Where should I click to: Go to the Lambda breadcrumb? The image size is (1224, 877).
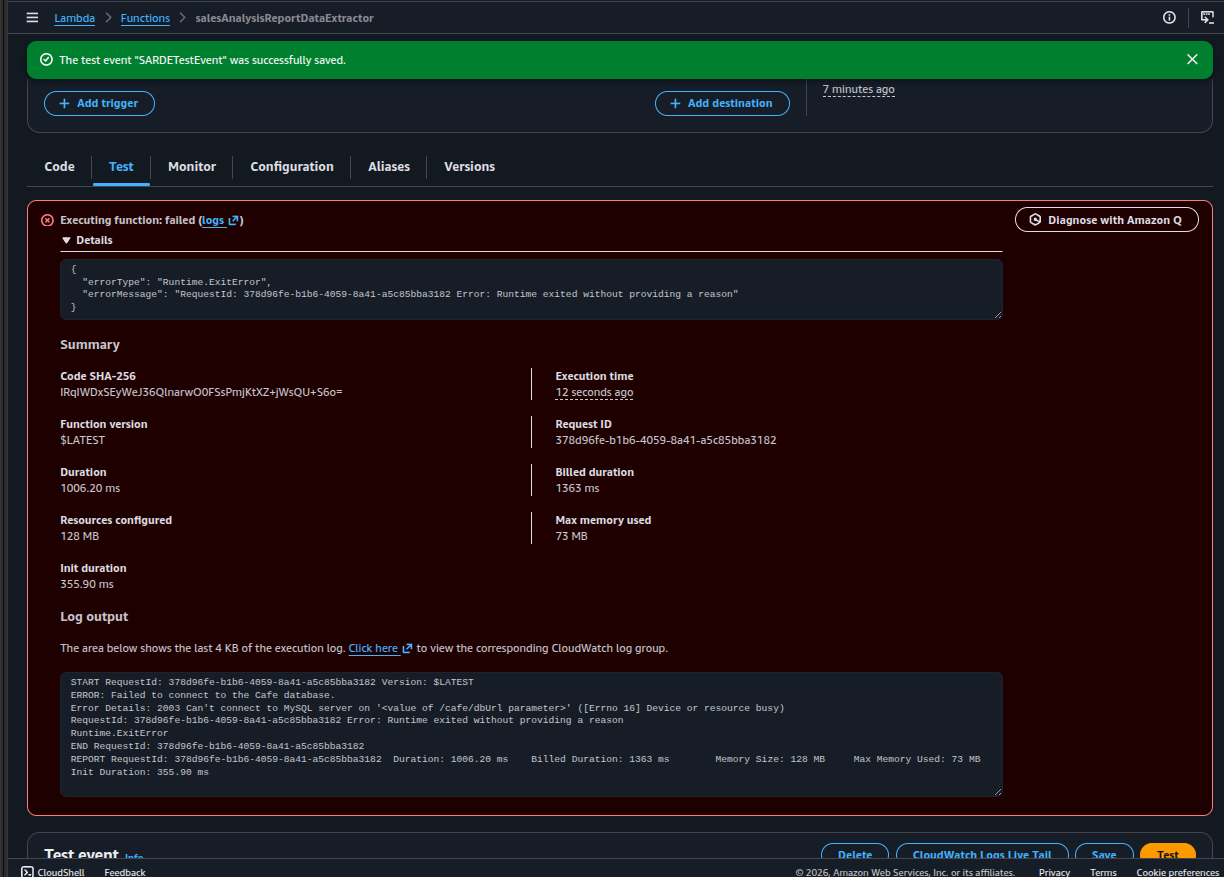tap(75, 18)
